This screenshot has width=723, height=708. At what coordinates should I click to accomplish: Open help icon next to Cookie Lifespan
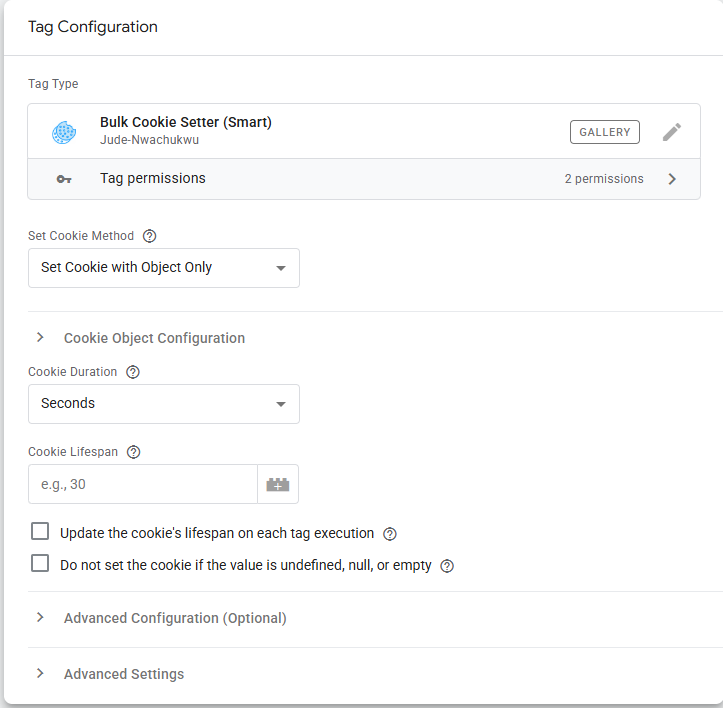point(134,452)
